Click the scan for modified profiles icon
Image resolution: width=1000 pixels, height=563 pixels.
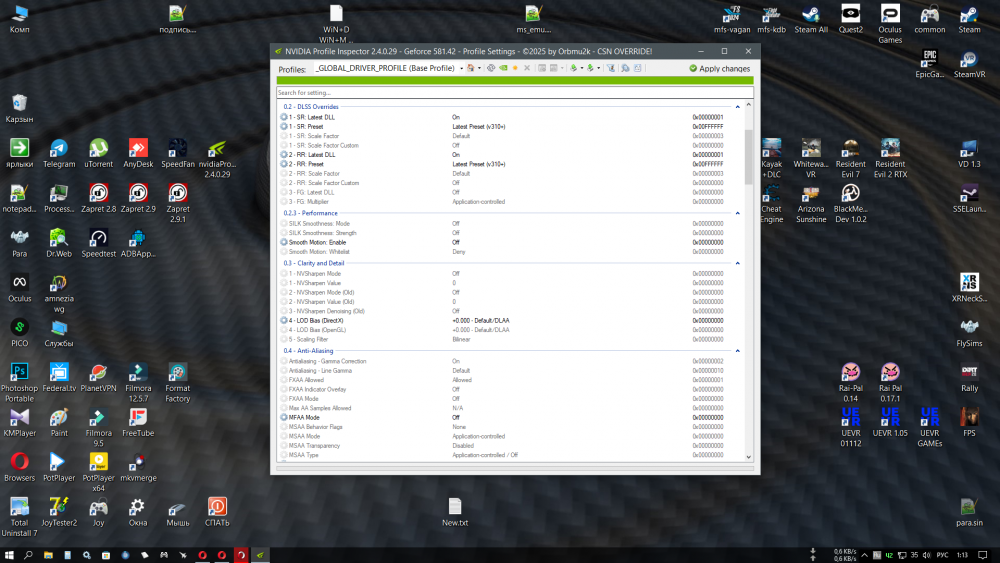click(625, 68)
